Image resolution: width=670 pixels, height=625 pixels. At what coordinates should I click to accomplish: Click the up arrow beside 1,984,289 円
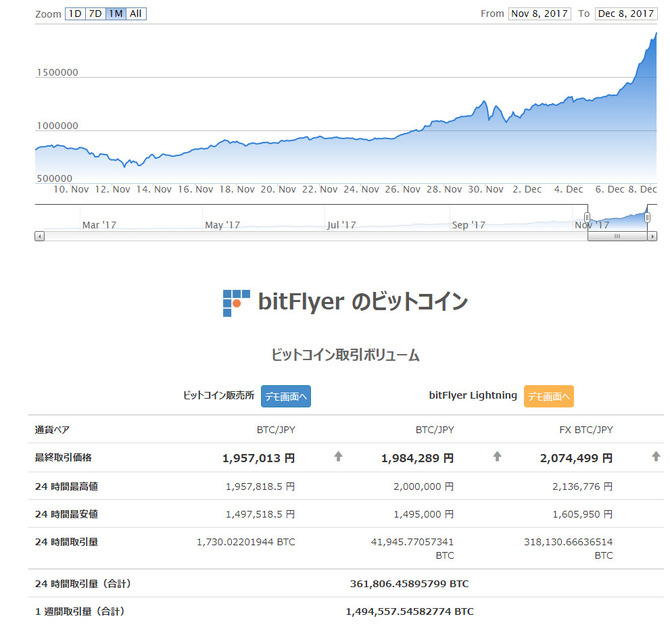(497, 456)
